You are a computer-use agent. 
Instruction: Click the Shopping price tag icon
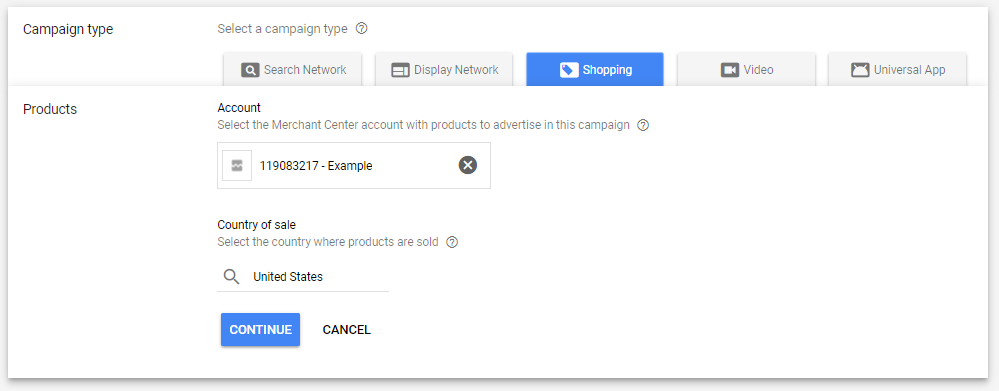coord(569,70)
